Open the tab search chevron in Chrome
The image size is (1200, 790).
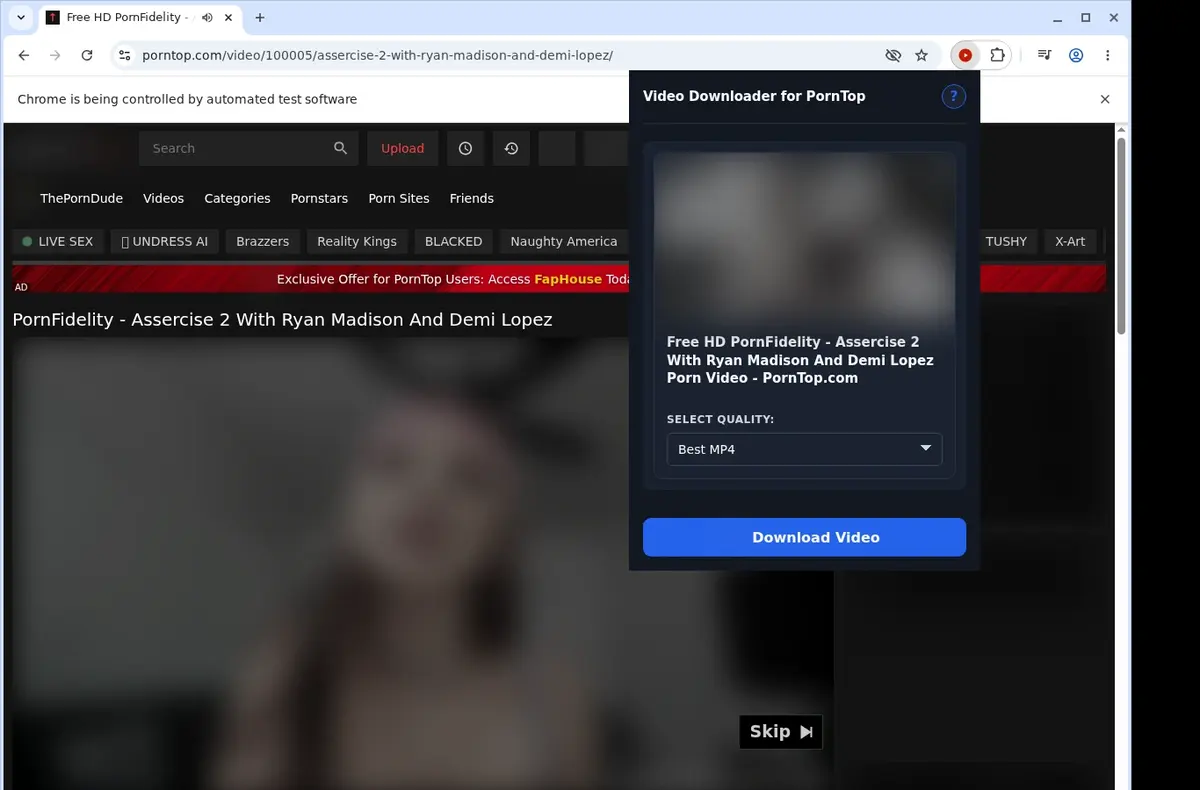[x=21, y=18]
